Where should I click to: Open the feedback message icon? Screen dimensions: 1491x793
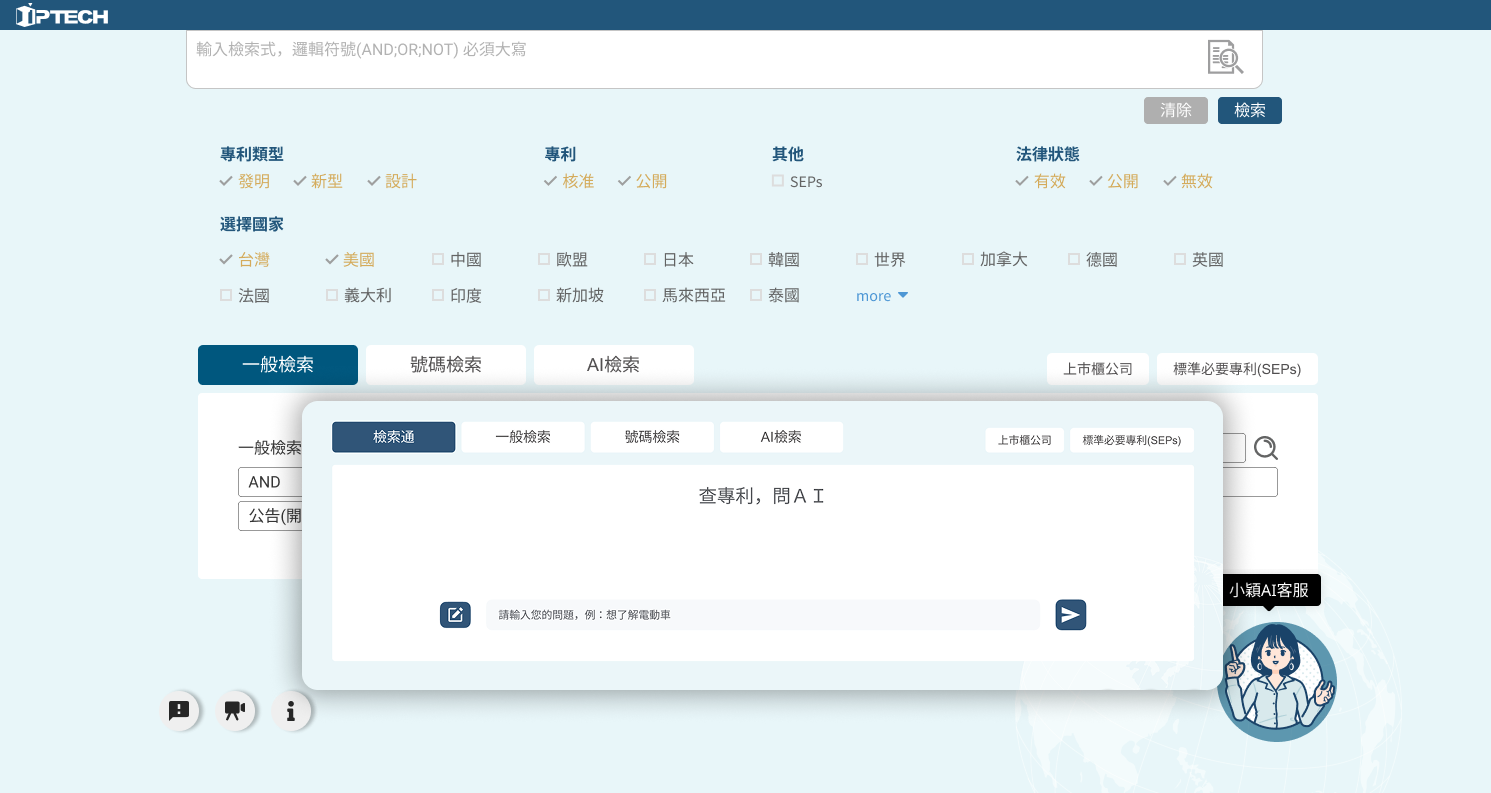point(179,711)
